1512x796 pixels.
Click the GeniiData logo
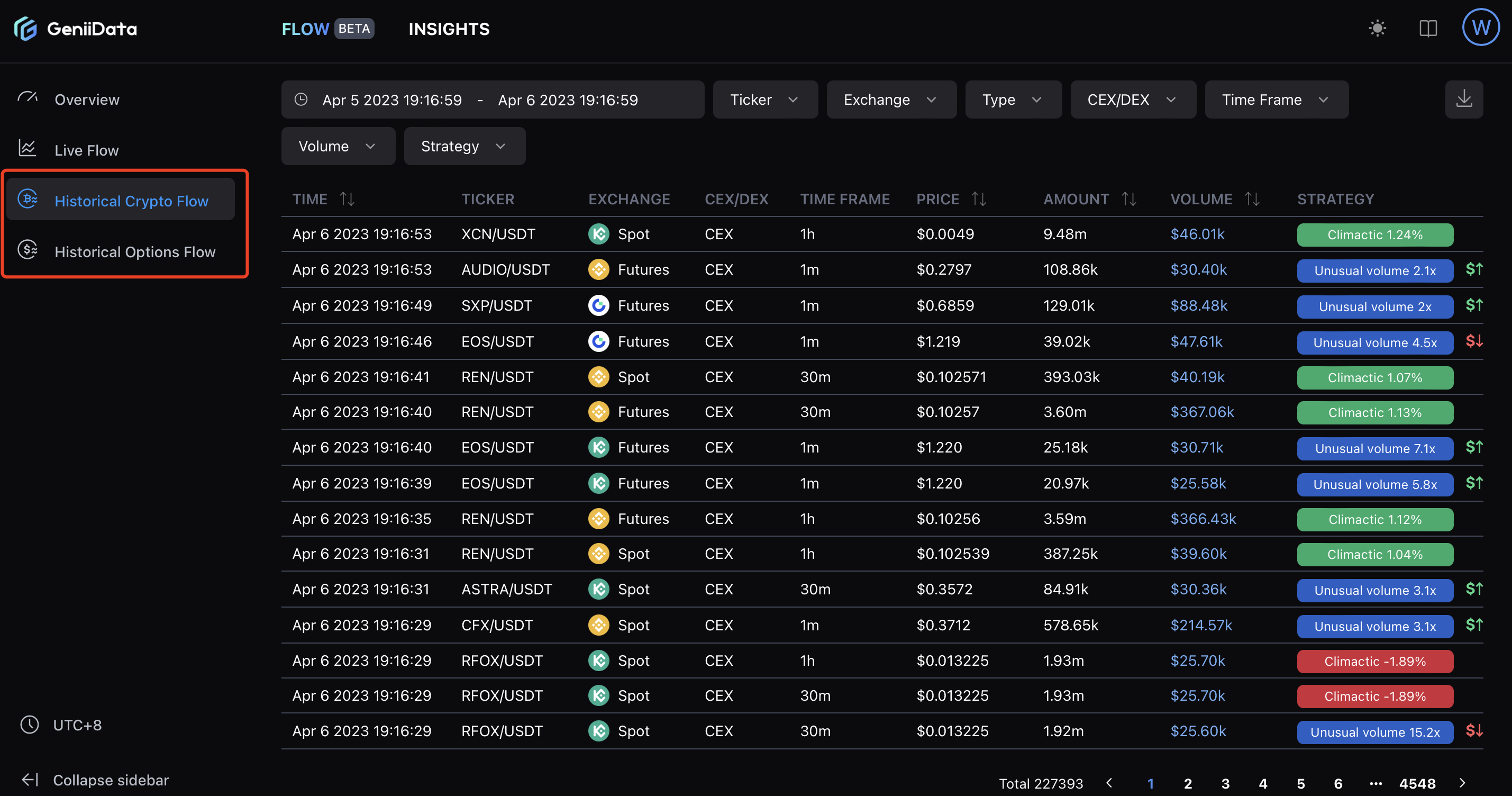click(75, 28)
